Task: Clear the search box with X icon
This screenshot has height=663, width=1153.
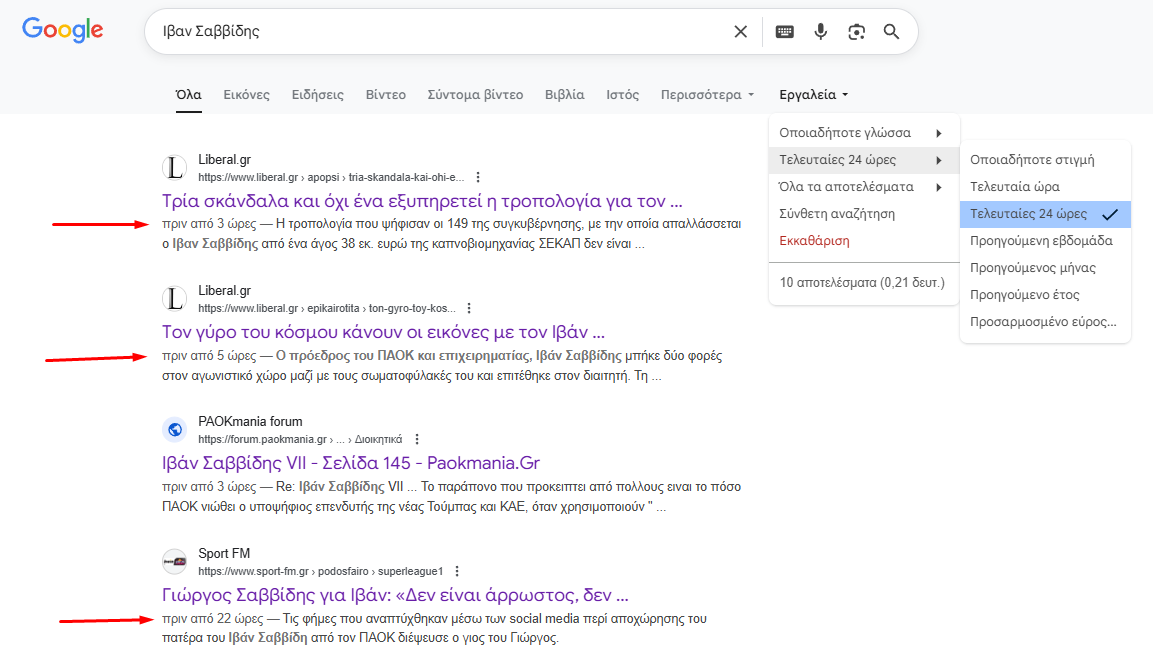Action: click(740, 32)
